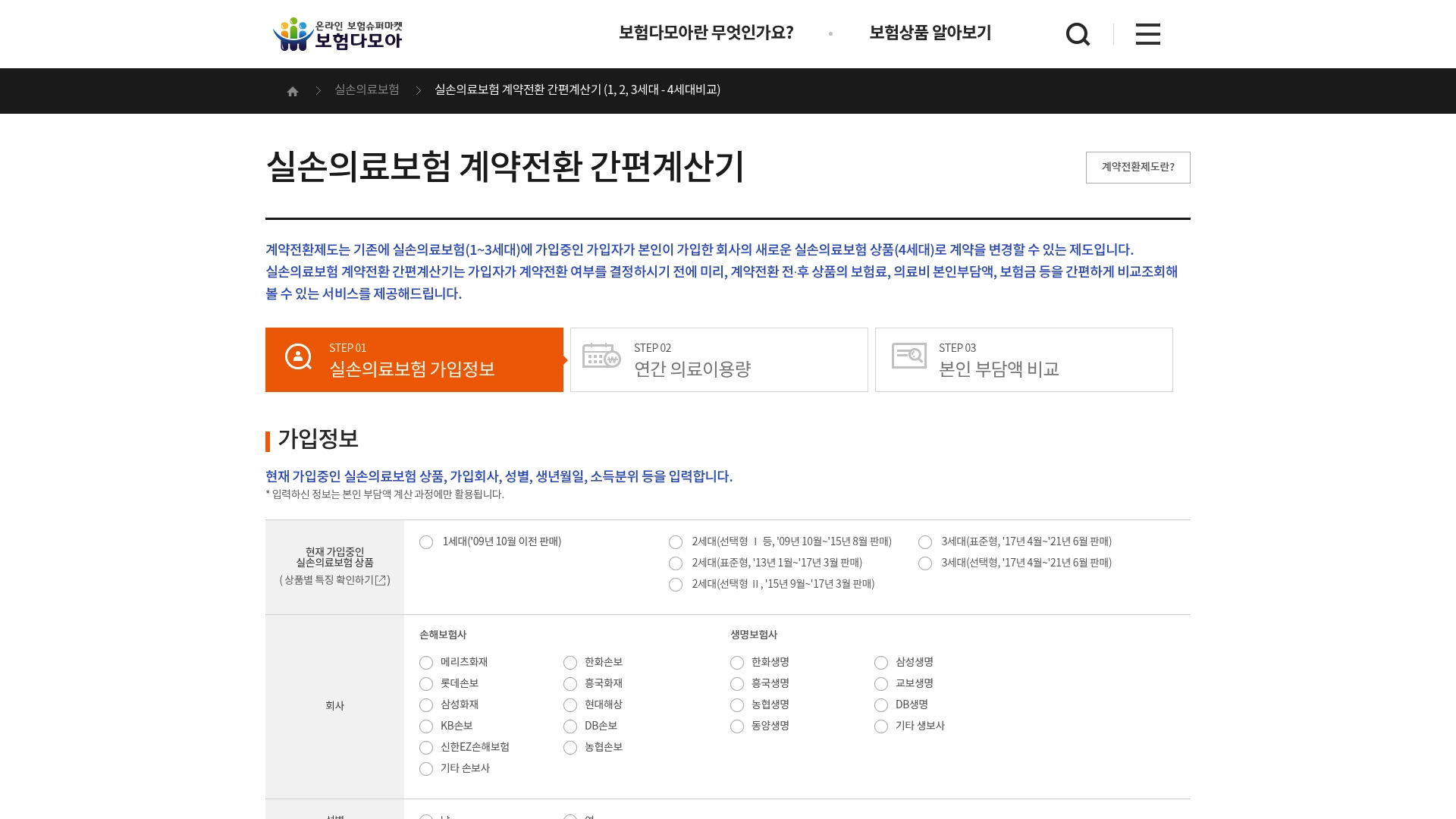Select the 1세대 product radio button
1456x819 pixels.
(x=426, y=541)
